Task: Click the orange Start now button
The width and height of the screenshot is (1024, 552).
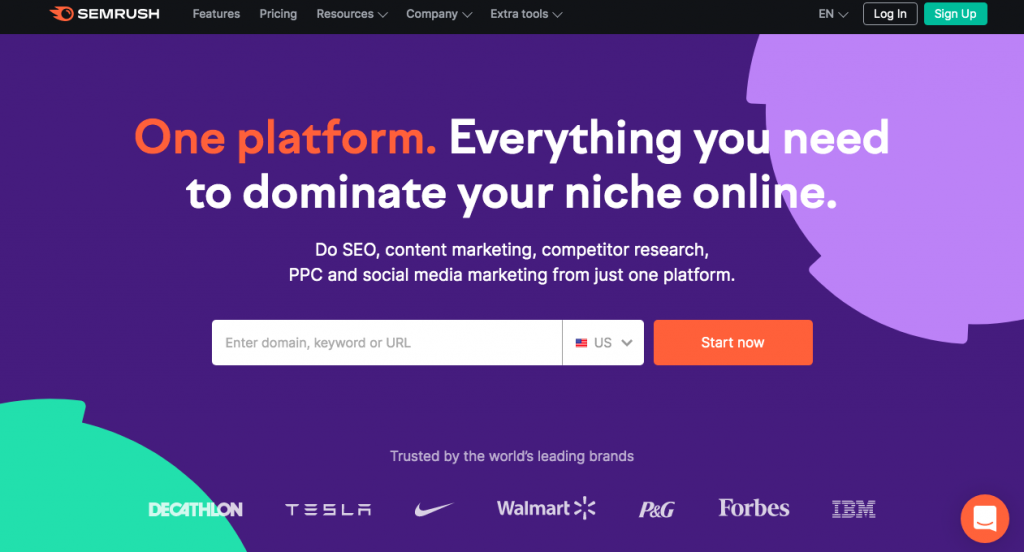Action: tap(733, 342)
